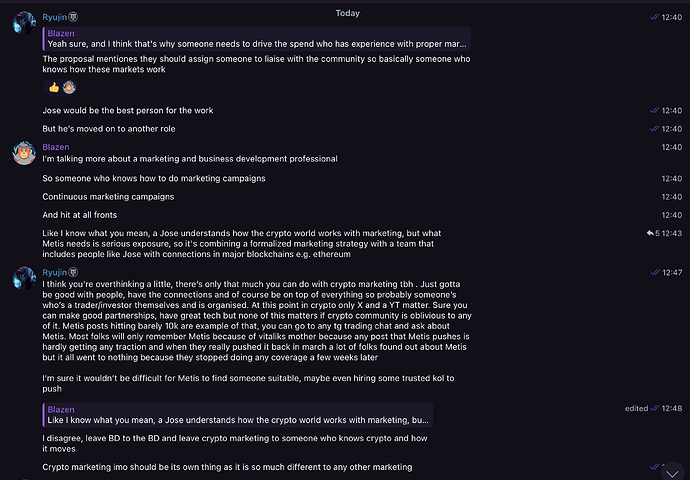Click Ryujin's avatar beside the 12:40 message
Image resolution: width=690 pixels, height=480 pixels.
(x=24, y=23)
